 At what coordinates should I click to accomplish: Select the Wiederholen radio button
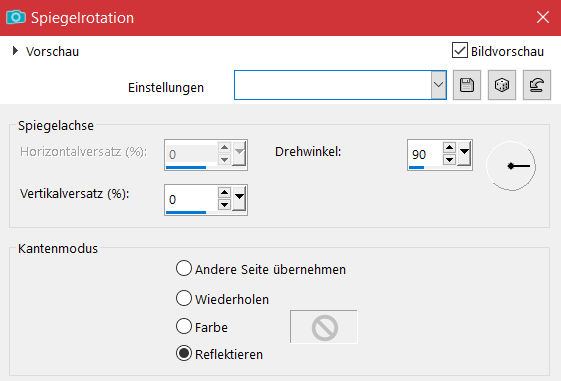point(184,298)
